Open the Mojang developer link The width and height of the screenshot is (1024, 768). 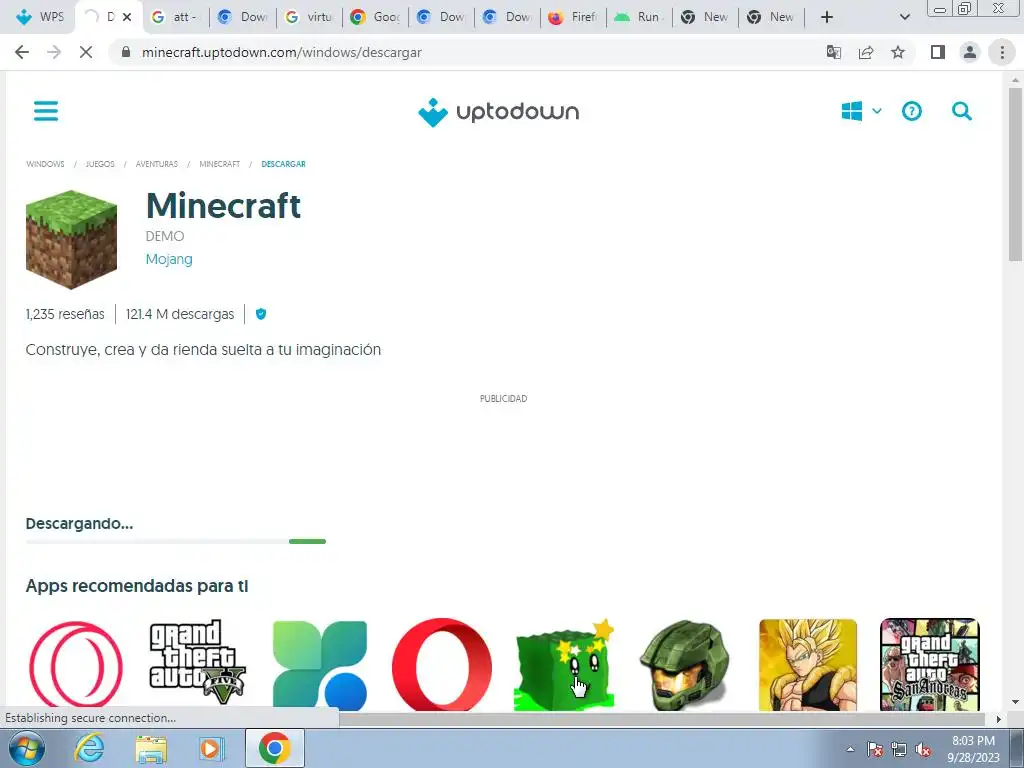pyautogui.click(x=169, y=259)
